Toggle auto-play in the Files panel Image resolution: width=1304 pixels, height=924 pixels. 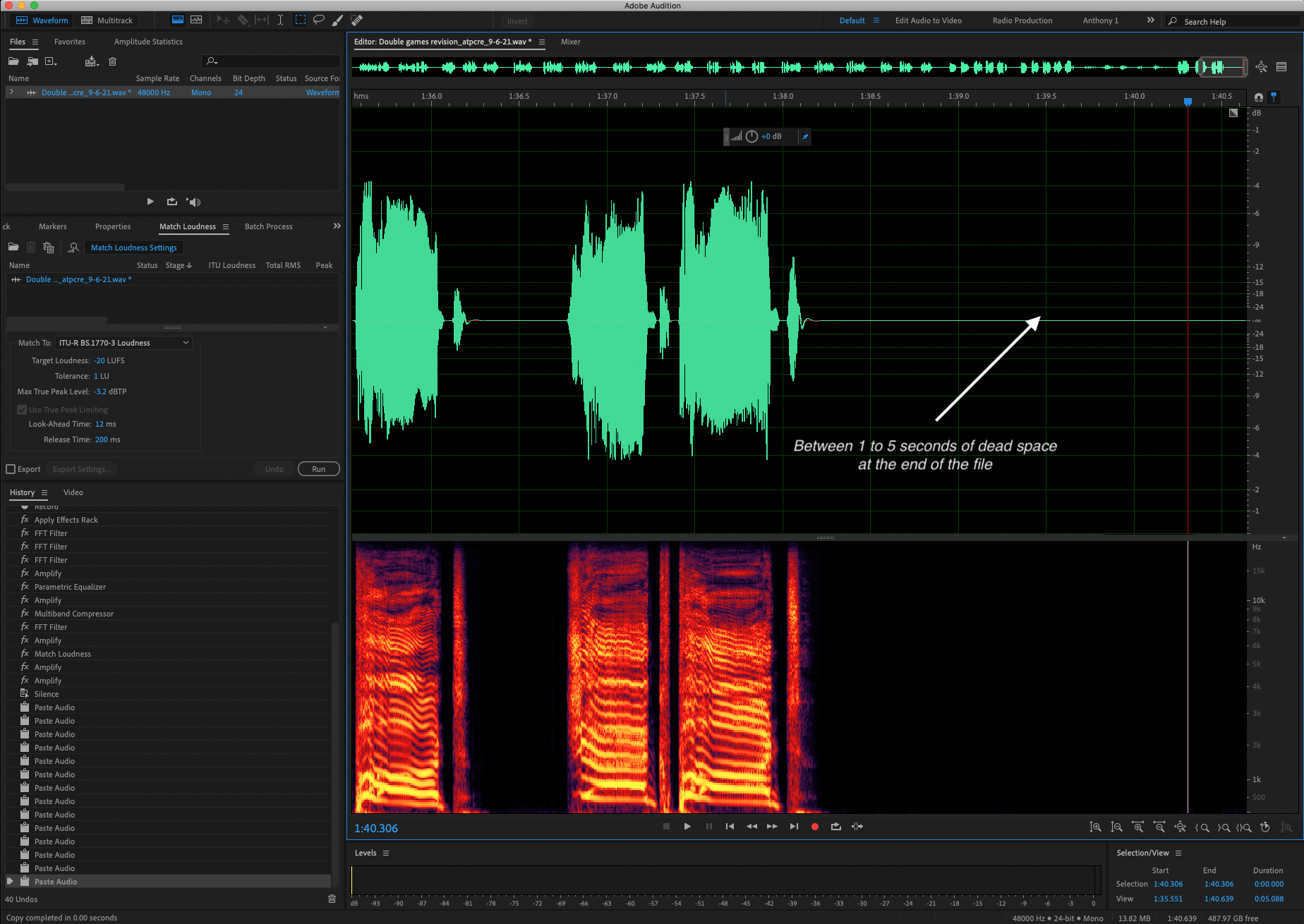[x=194, y=202]
